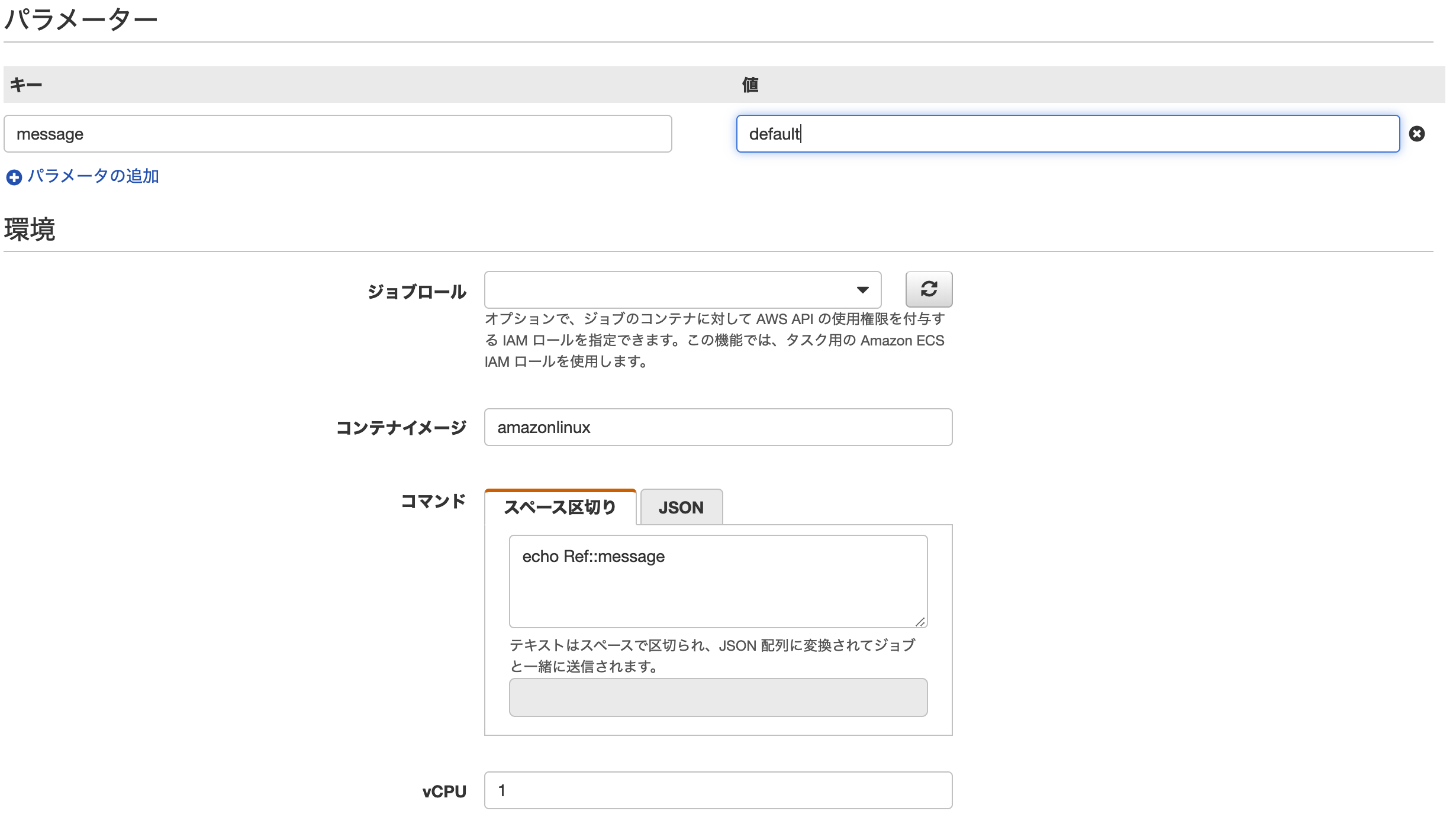This screenshot has width=1456, height=840.
Task: Click the コンテナイメージ label
Action: click(401, 428)
